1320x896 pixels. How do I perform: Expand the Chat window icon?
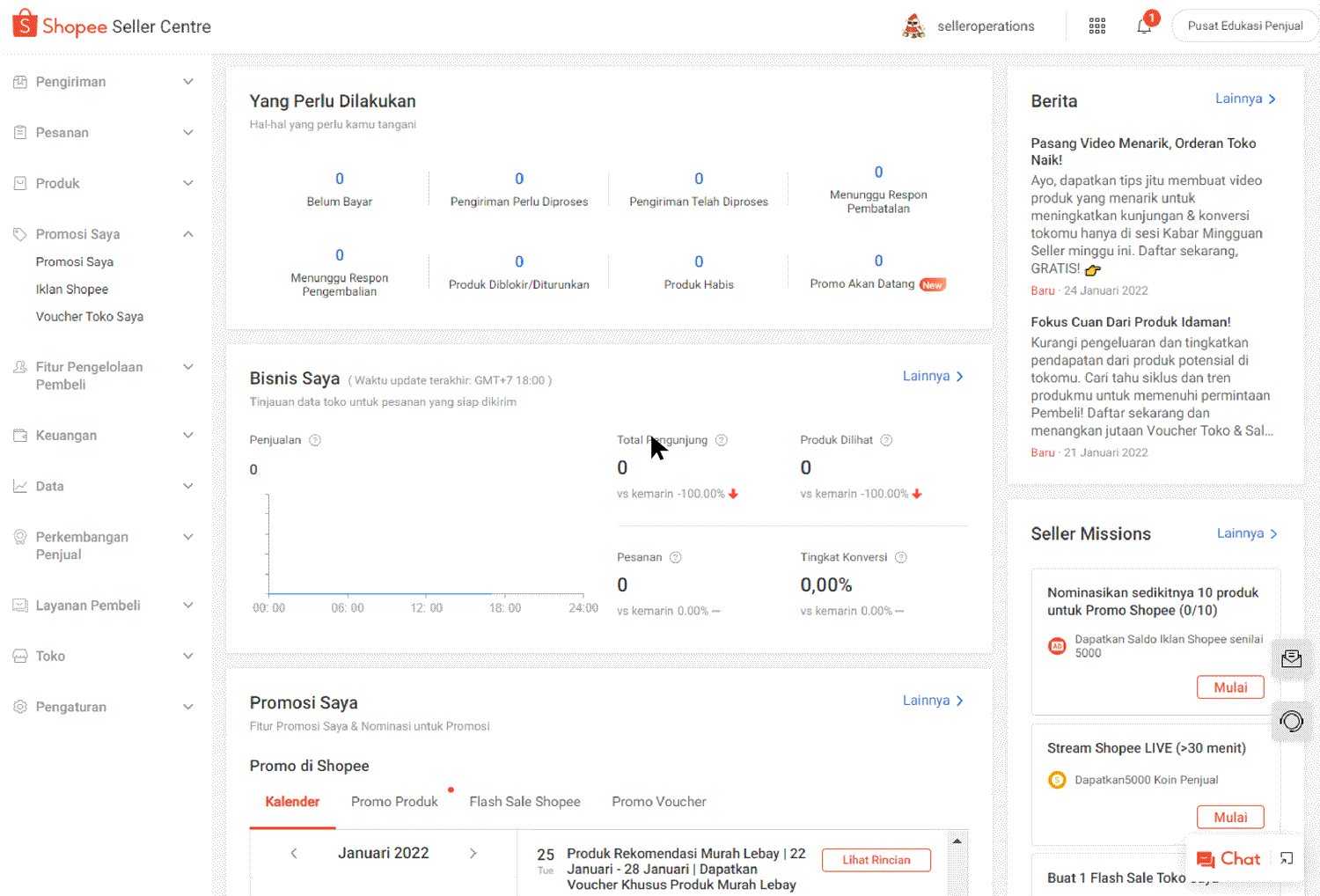1287,859
